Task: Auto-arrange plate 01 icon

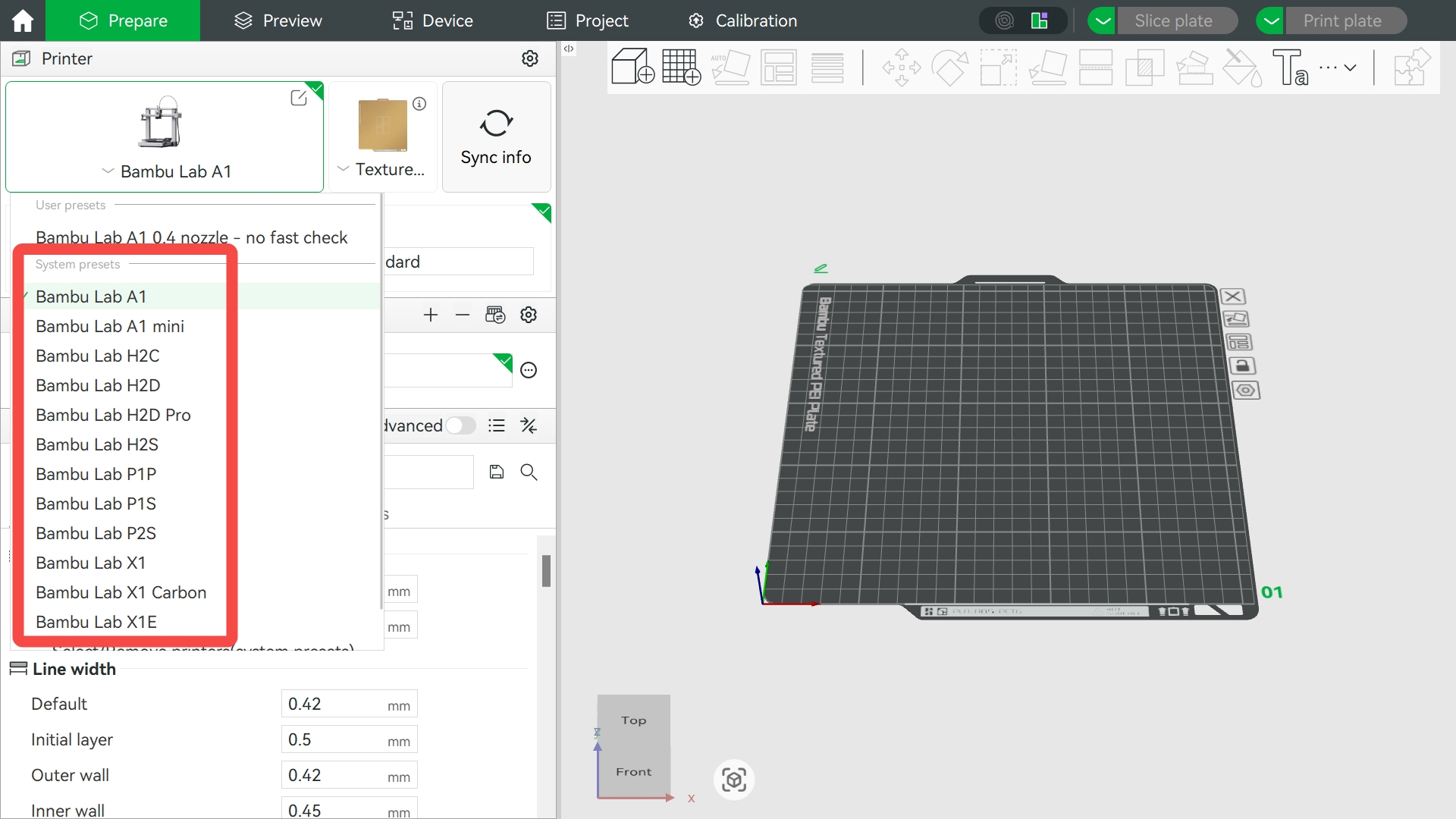Action: tap(1239, 343)
